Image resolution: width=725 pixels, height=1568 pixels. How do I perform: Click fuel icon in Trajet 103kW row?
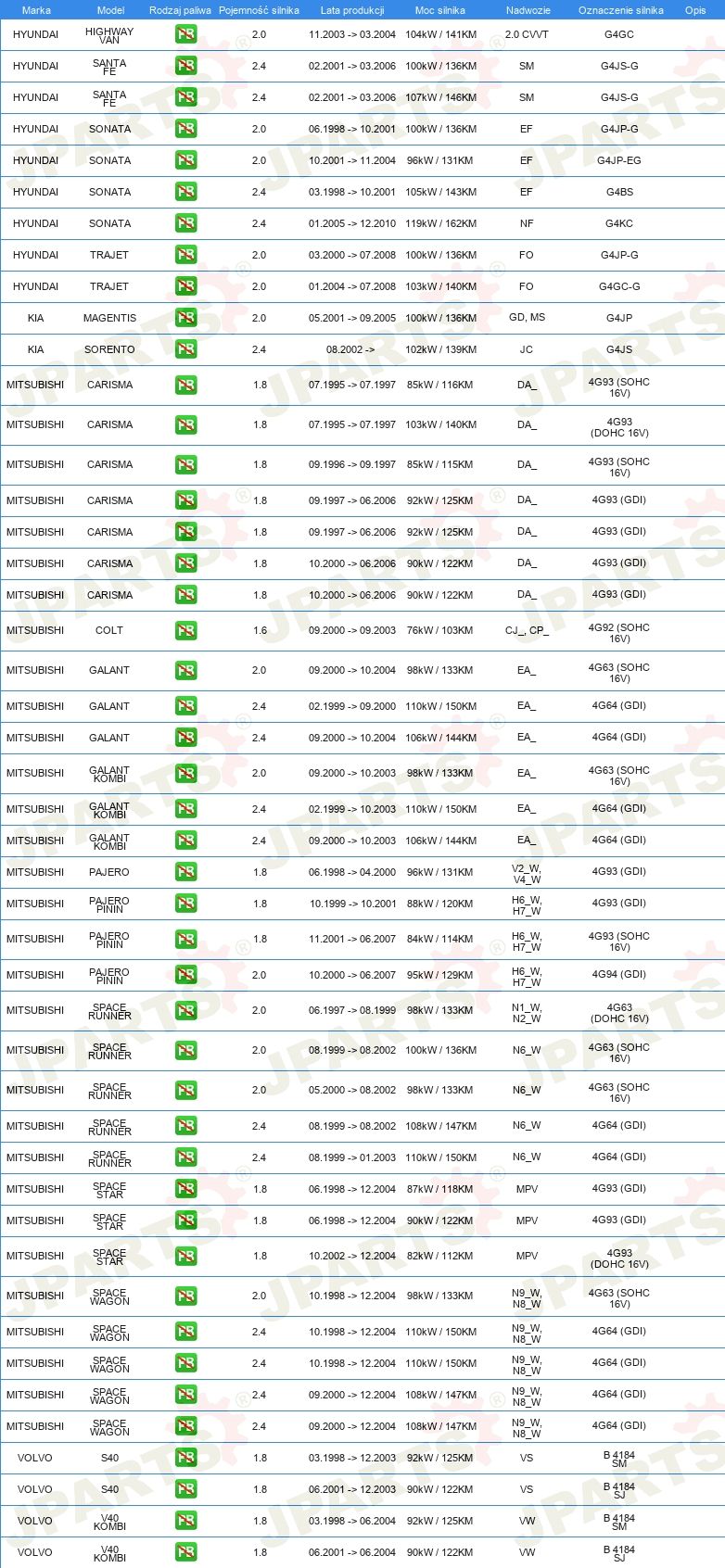(x=185, y=286)
